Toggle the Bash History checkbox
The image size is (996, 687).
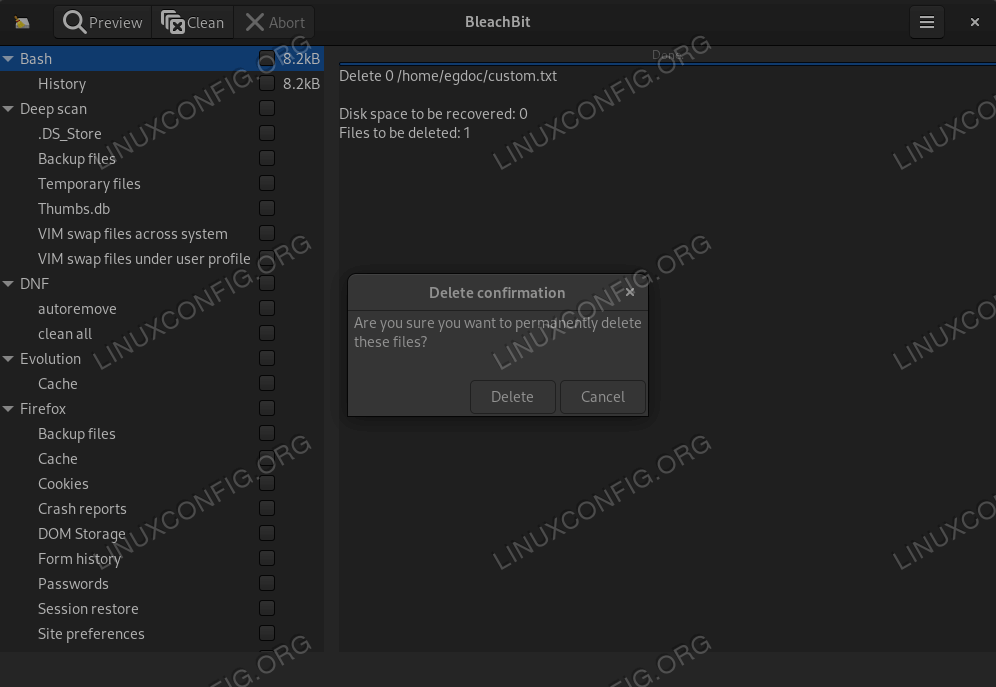(267, 83)
